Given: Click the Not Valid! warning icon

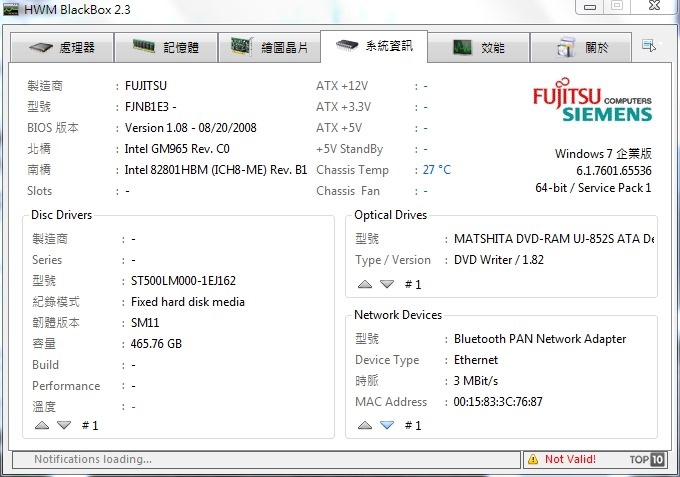Looking at the screenshot, I should pyautogui.click(x=533, y=459).
